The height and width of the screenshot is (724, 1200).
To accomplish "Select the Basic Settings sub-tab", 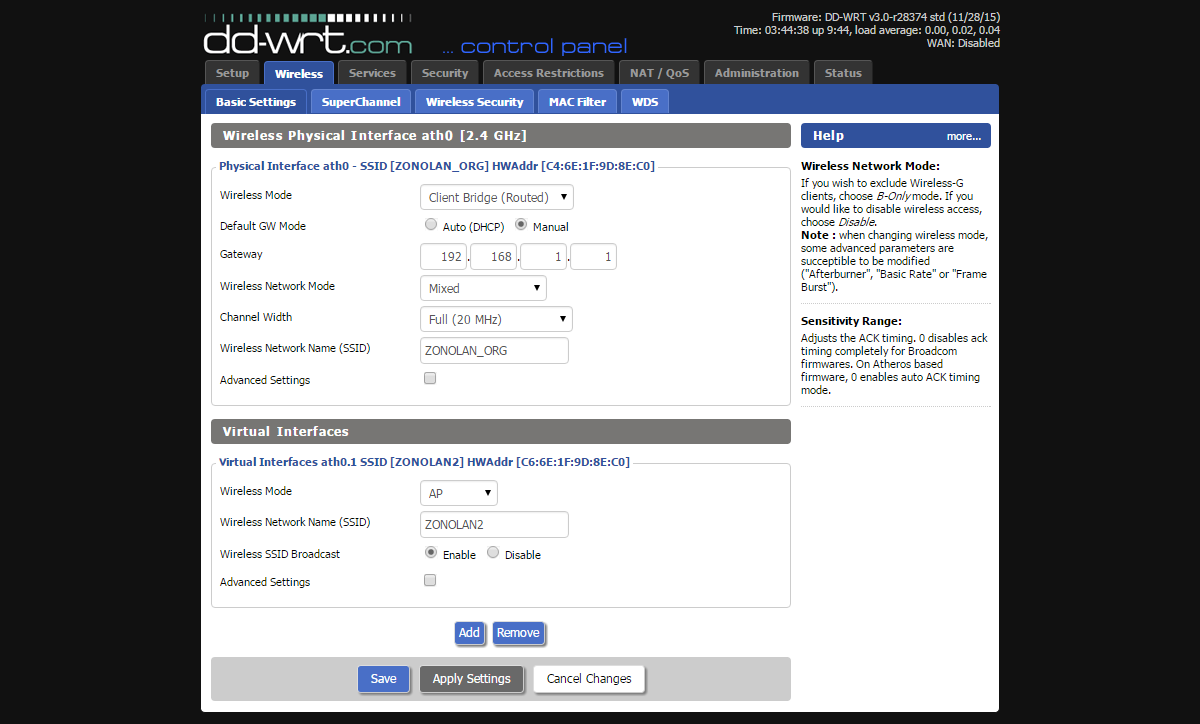I will 256,102.
